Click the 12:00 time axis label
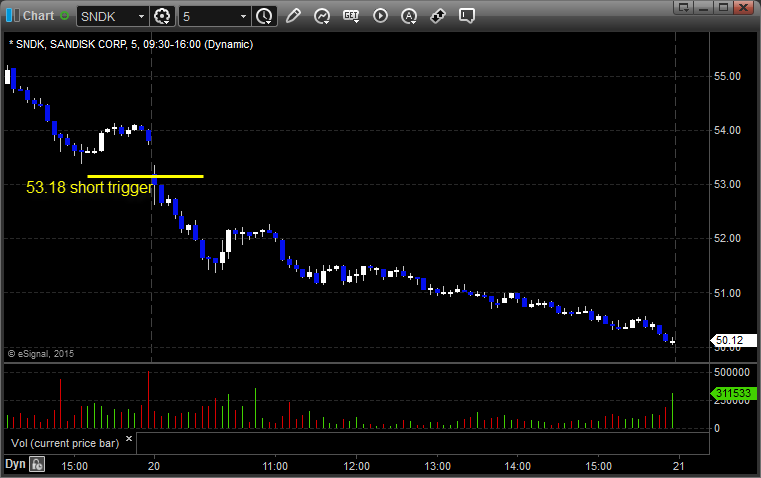Image resolution: width=761 pixels, height=478 pixels. (x=356, y=466)
